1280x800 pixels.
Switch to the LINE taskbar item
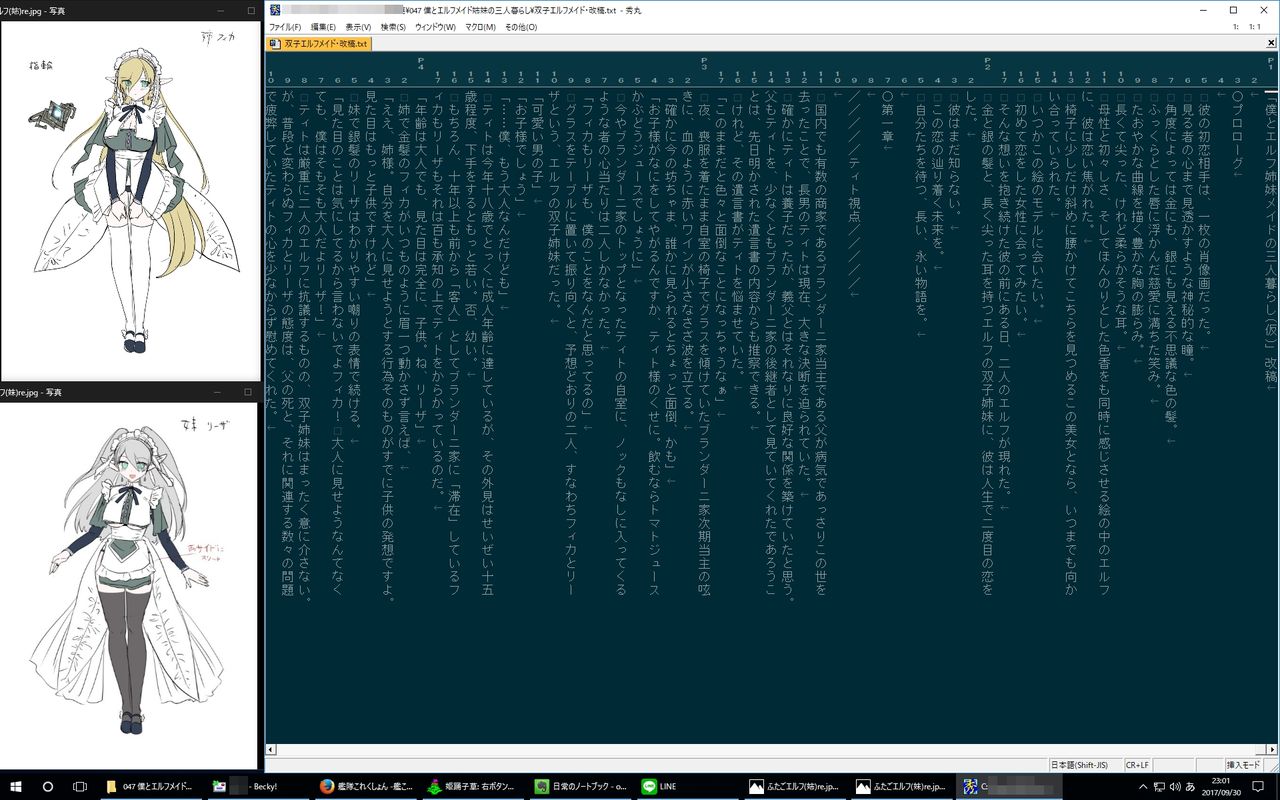pyautogui.click(x=686, y=787)
